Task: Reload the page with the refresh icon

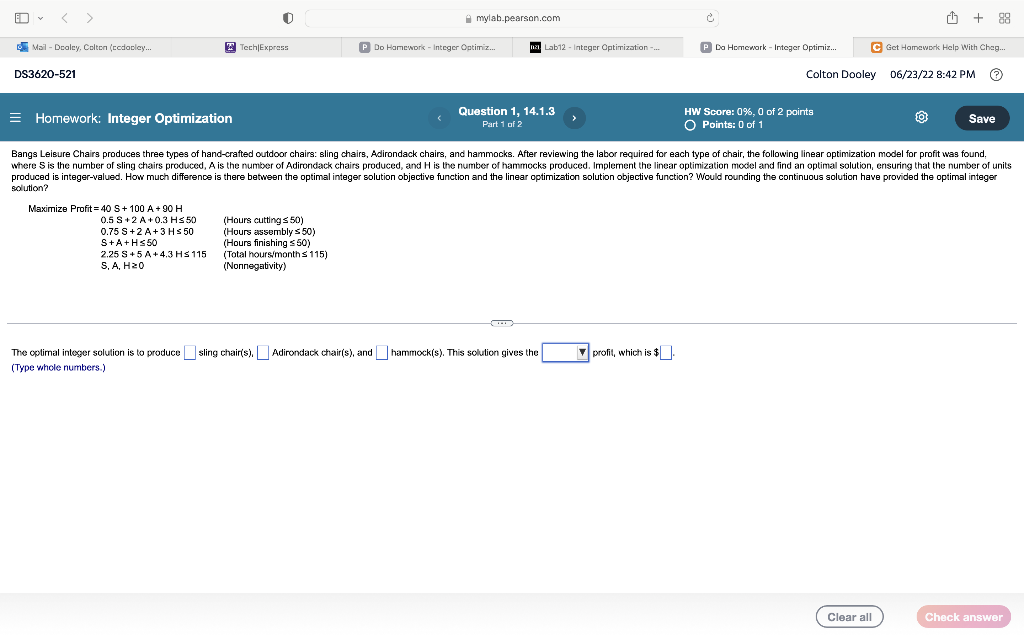Action: coord(710,18)
